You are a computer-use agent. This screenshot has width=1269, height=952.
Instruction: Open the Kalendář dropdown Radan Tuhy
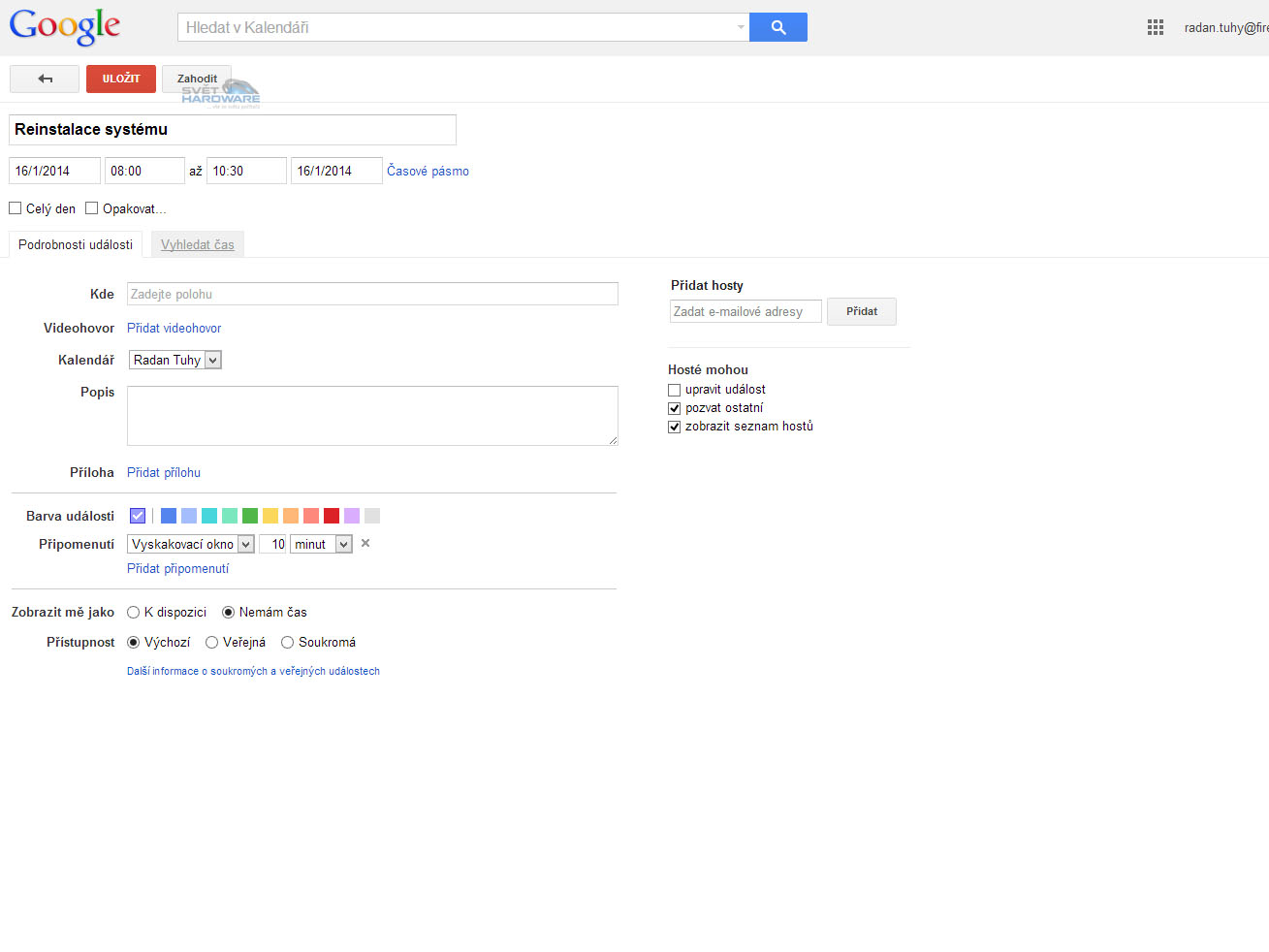(175, 360)
